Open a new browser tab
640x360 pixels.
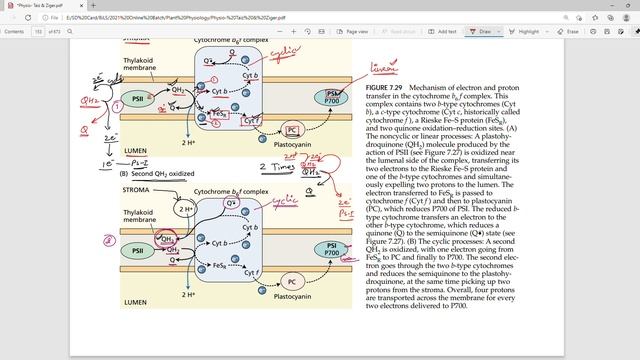(x=93, y=5)
